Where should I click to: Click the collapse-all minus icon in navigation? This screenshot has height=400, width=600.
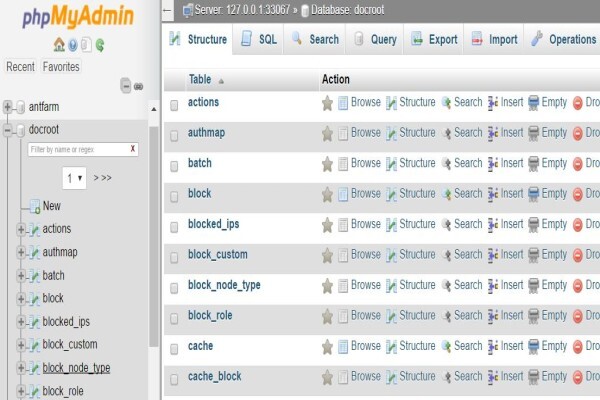(x=126, y=86)
